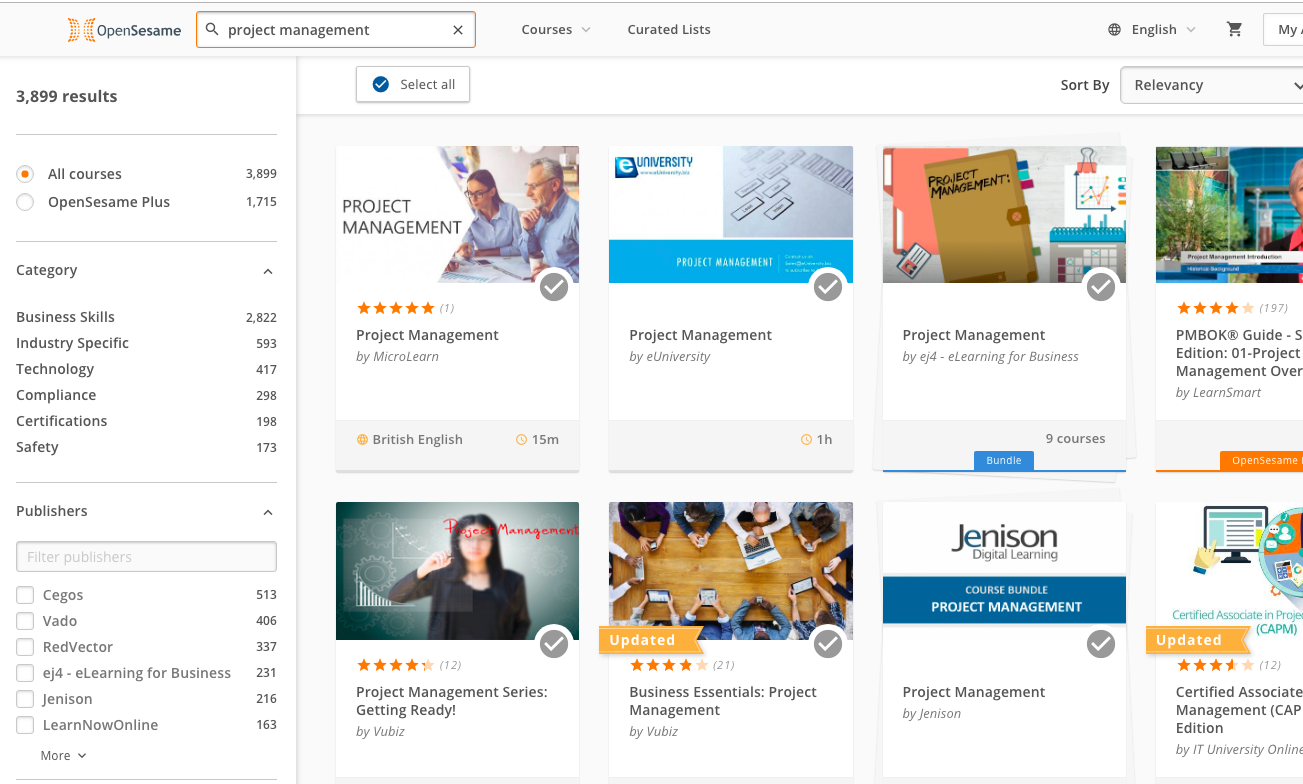The width and height of the screenshot is (1303, 784).
Task: Check the ej4 - eLearning for Business checkbox
Action: click(25, 673)
